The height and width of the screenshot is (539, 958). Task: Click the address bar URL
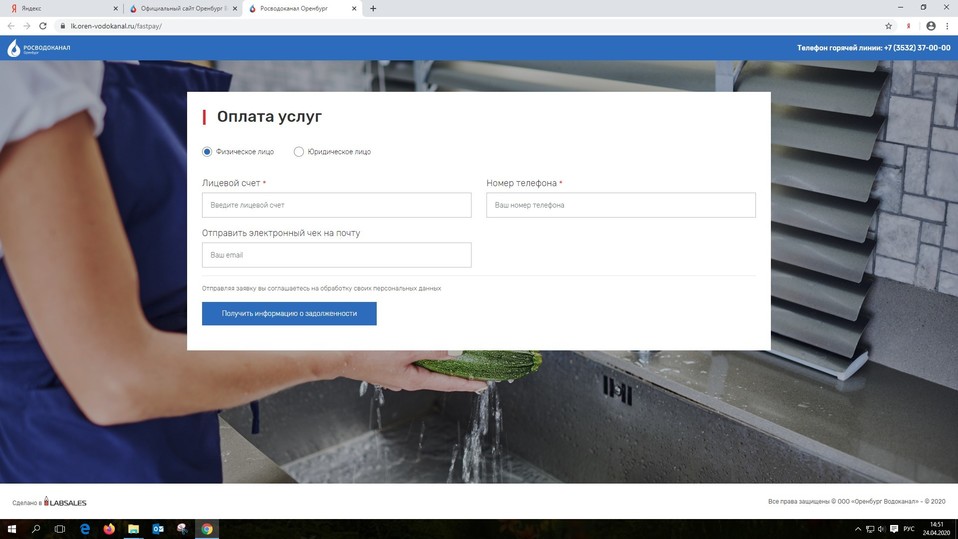click(x=116, y=26)
